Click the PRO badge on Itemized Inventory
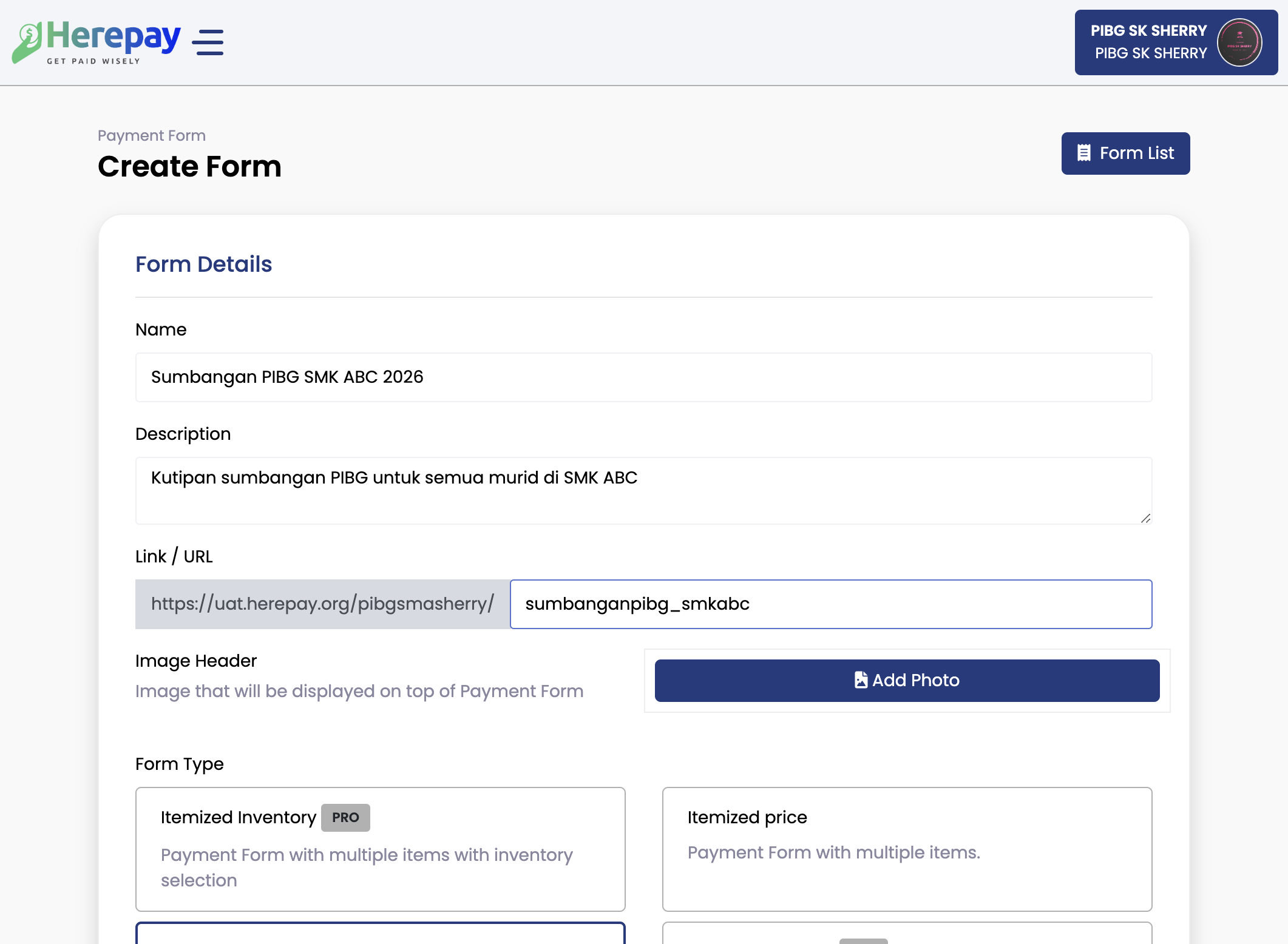The width and height of the screenshot is (1288, 944). pyautogui.click(x=345, y=818)
